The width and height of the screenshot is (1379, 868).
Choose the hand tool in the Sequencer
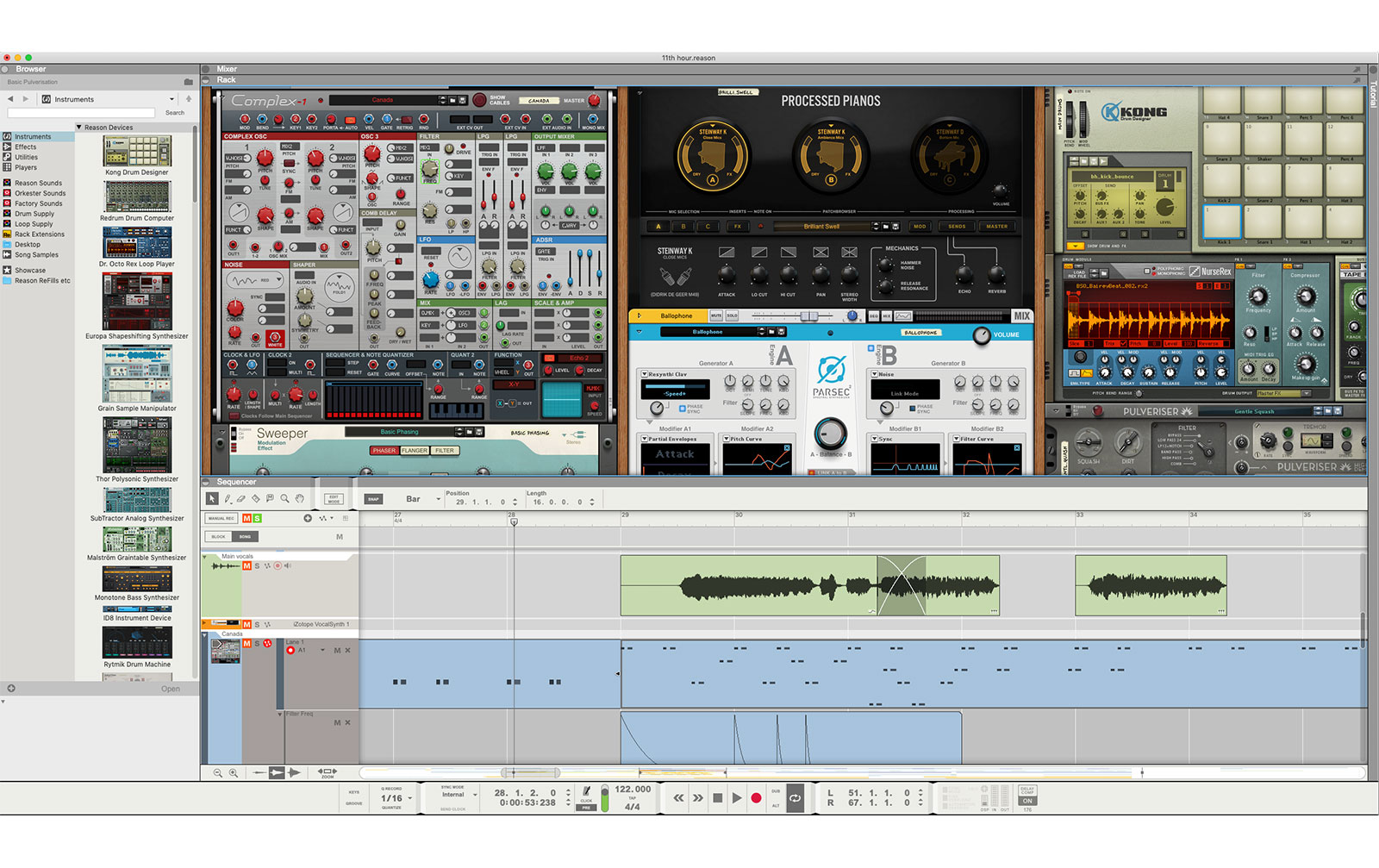[x=299, y=498]
